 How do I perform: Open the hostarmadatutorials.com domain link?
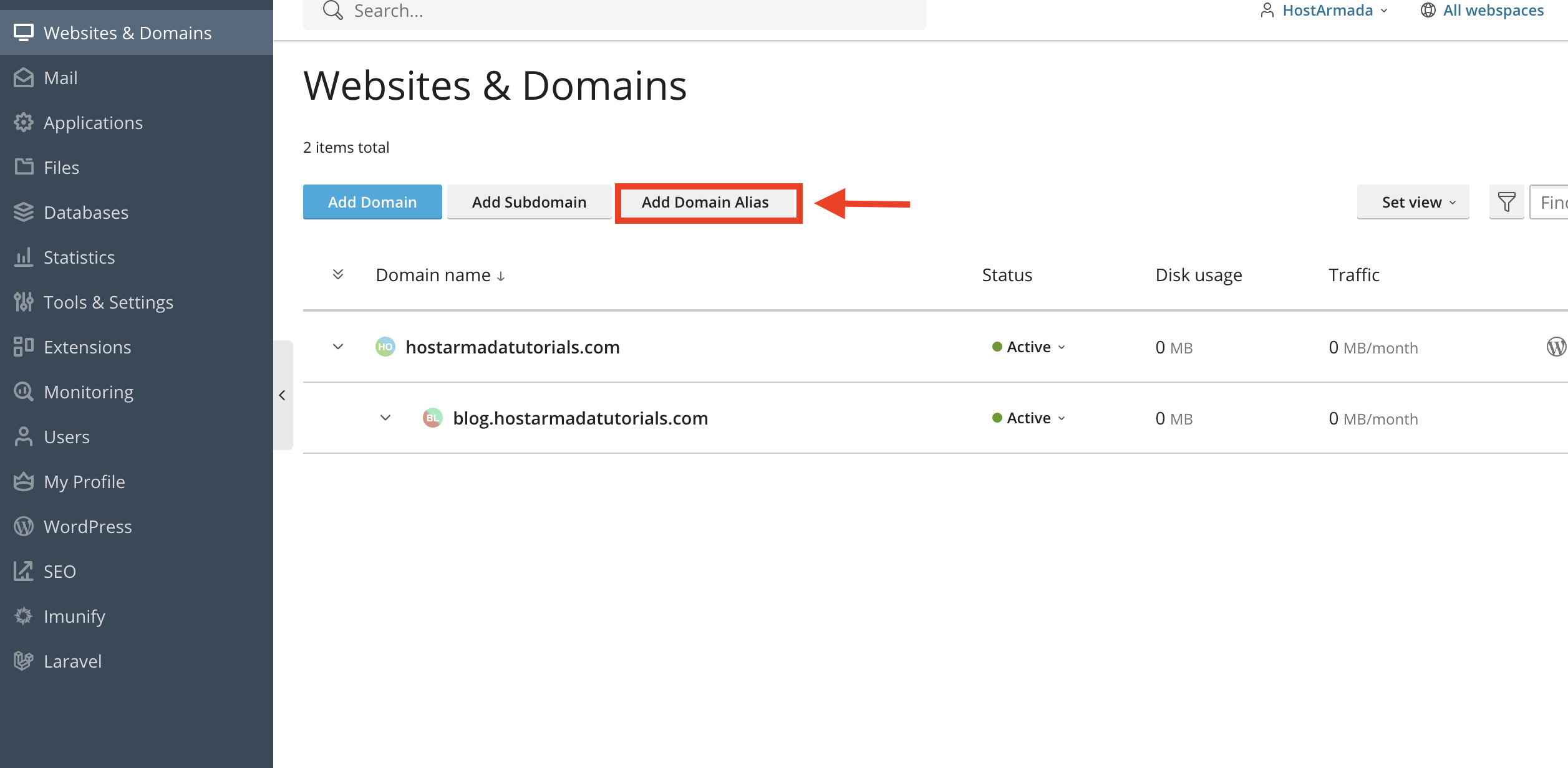tap(513, 347)
